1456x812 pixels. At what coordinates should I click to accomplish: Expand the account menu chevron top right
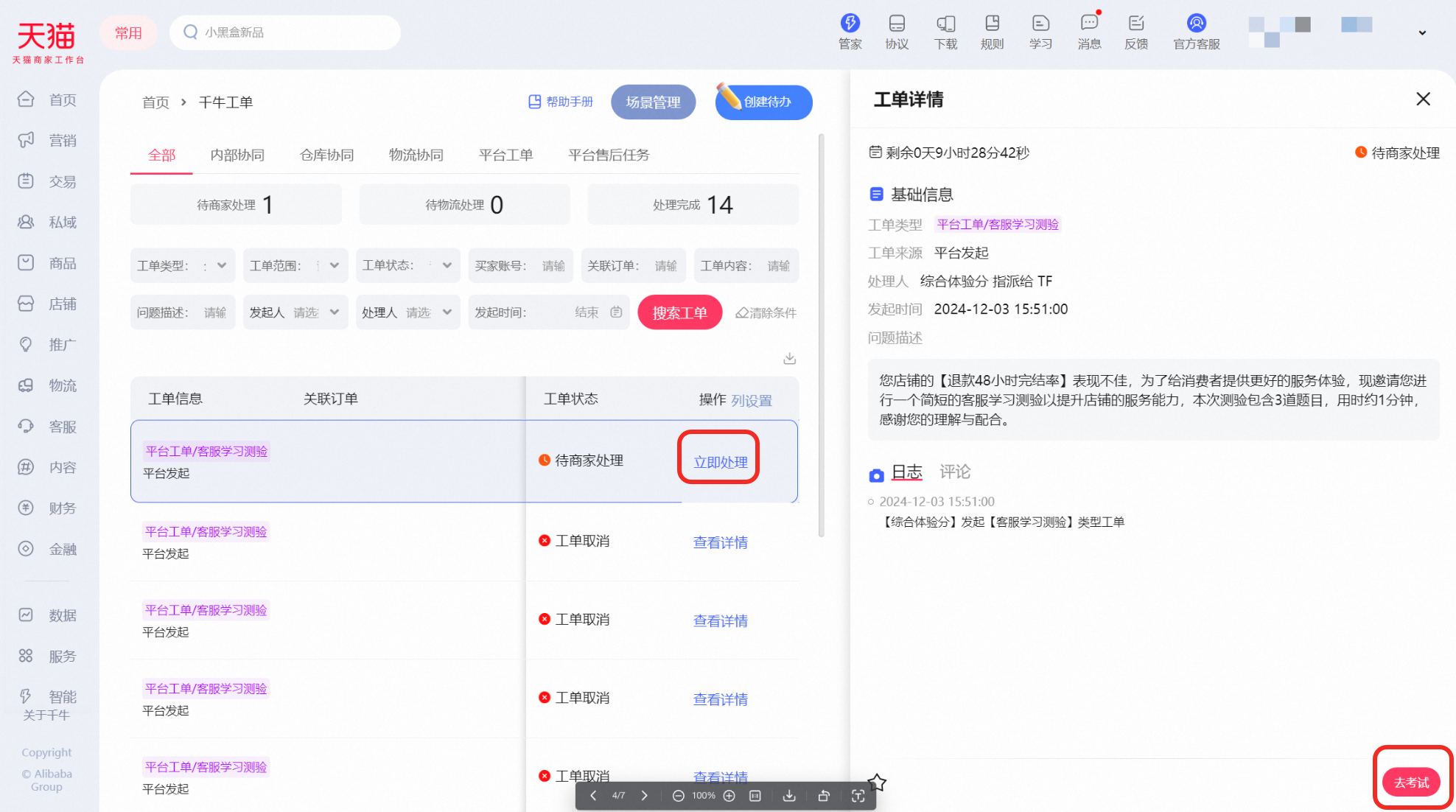[1422, 32]
